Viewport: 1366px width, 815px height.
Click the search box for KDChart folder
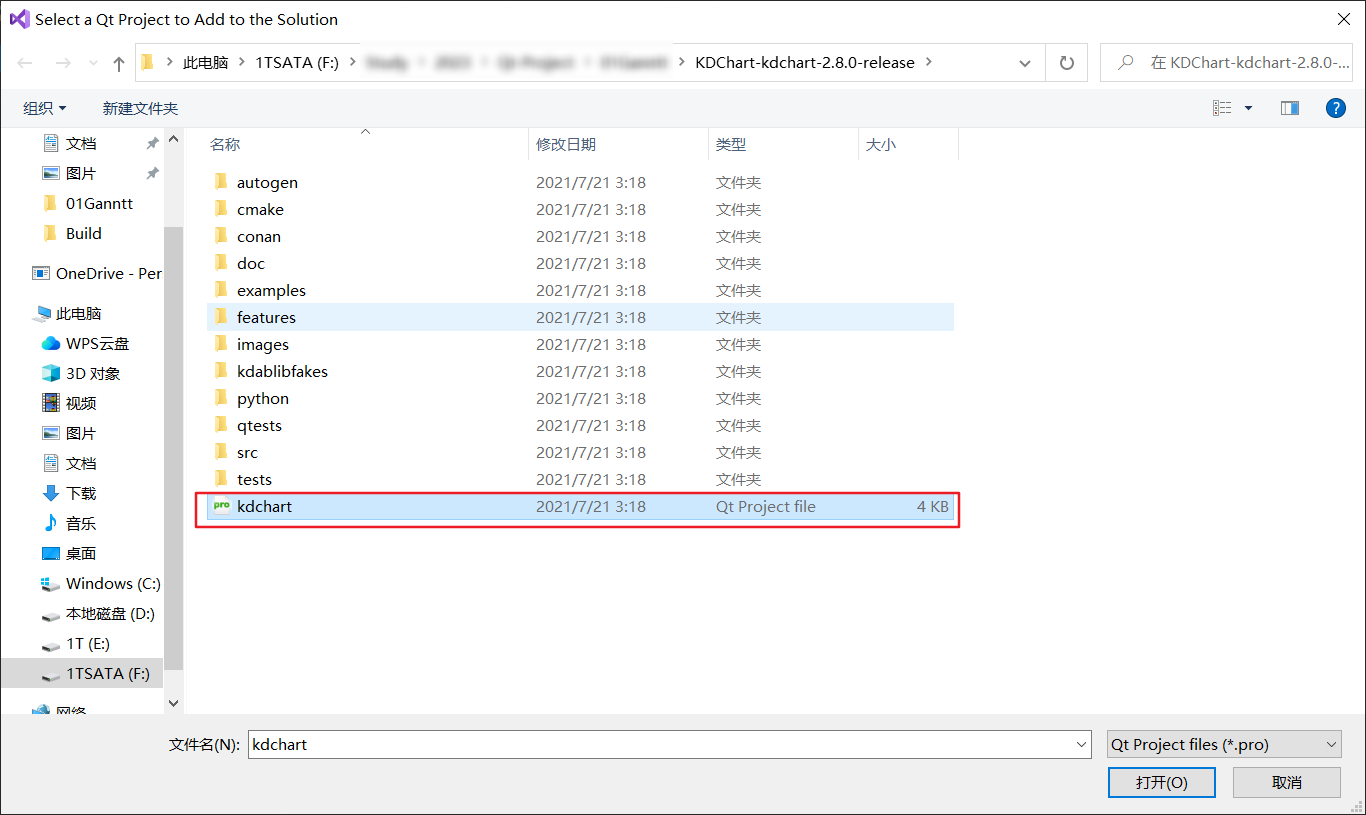pos(1228,62)
